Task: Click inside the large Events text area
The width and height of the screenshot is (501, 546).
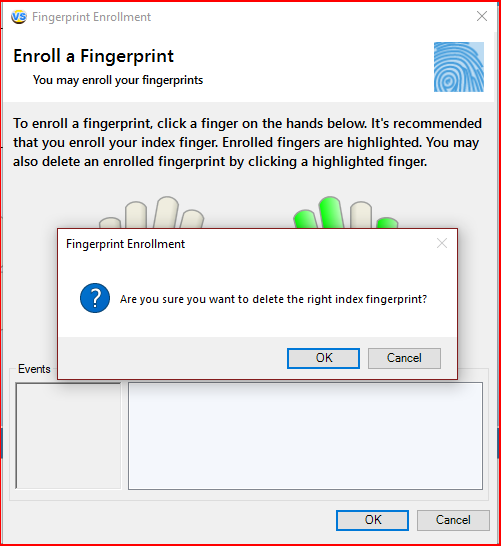Action: (x=305, y=436)
